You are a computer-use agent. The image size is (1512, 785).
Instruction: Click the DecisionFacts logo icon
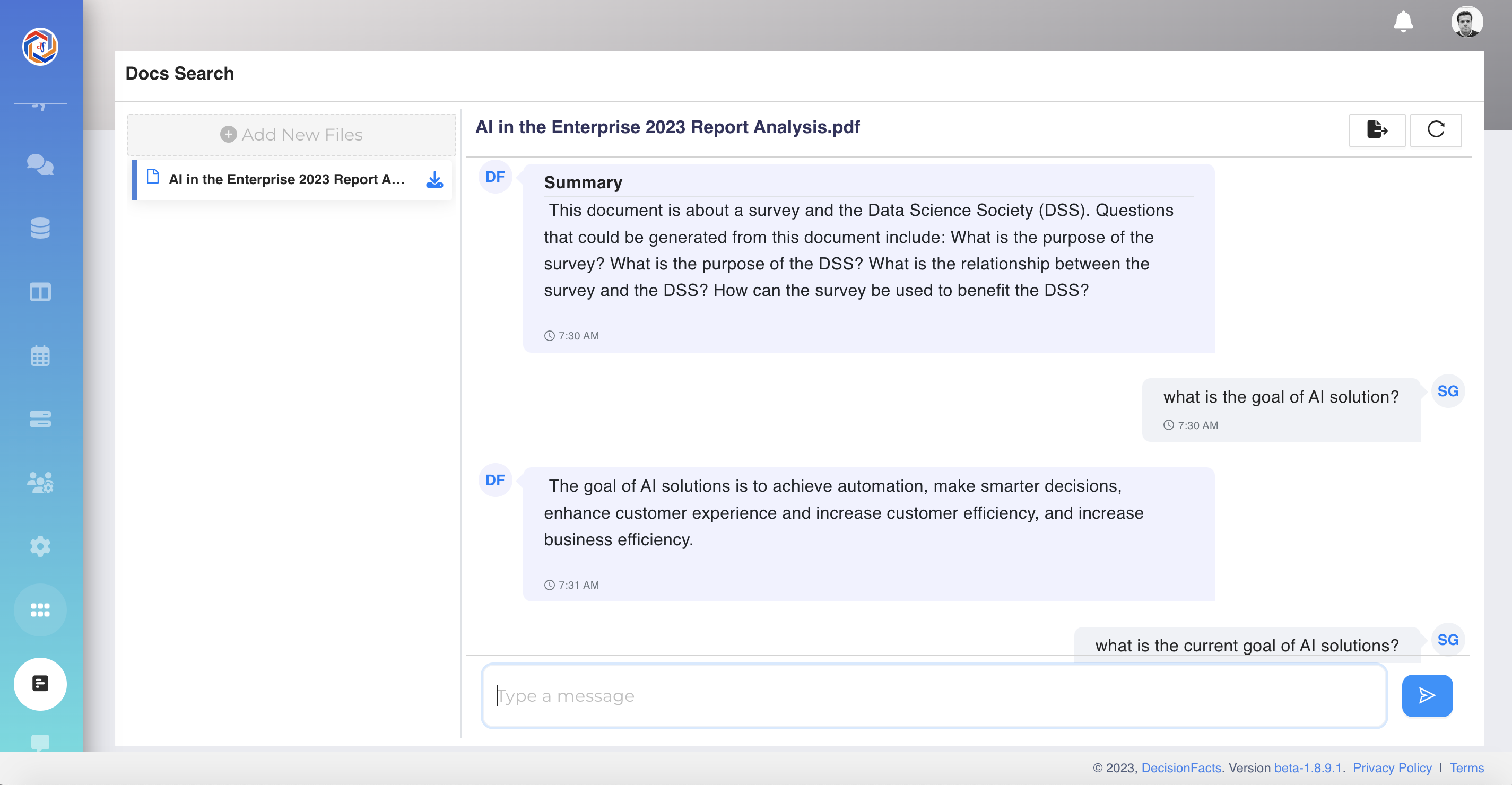[x=40, y=46]
